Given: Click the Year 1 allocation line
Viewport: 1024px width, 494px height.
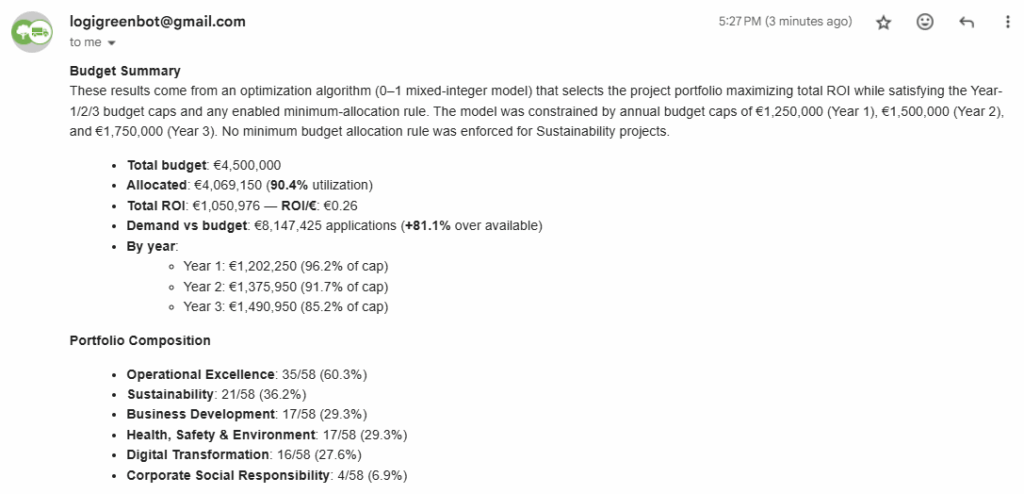Looking at the screenshot, I should pyautogui.click(x=285, y=266).
